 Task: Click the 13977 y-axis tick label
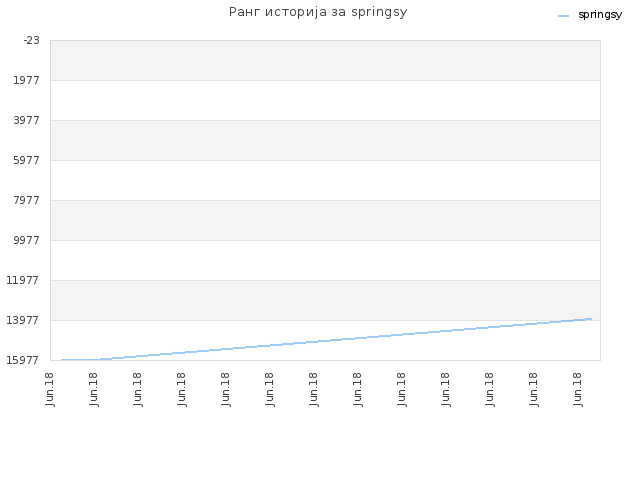point(23,320)
